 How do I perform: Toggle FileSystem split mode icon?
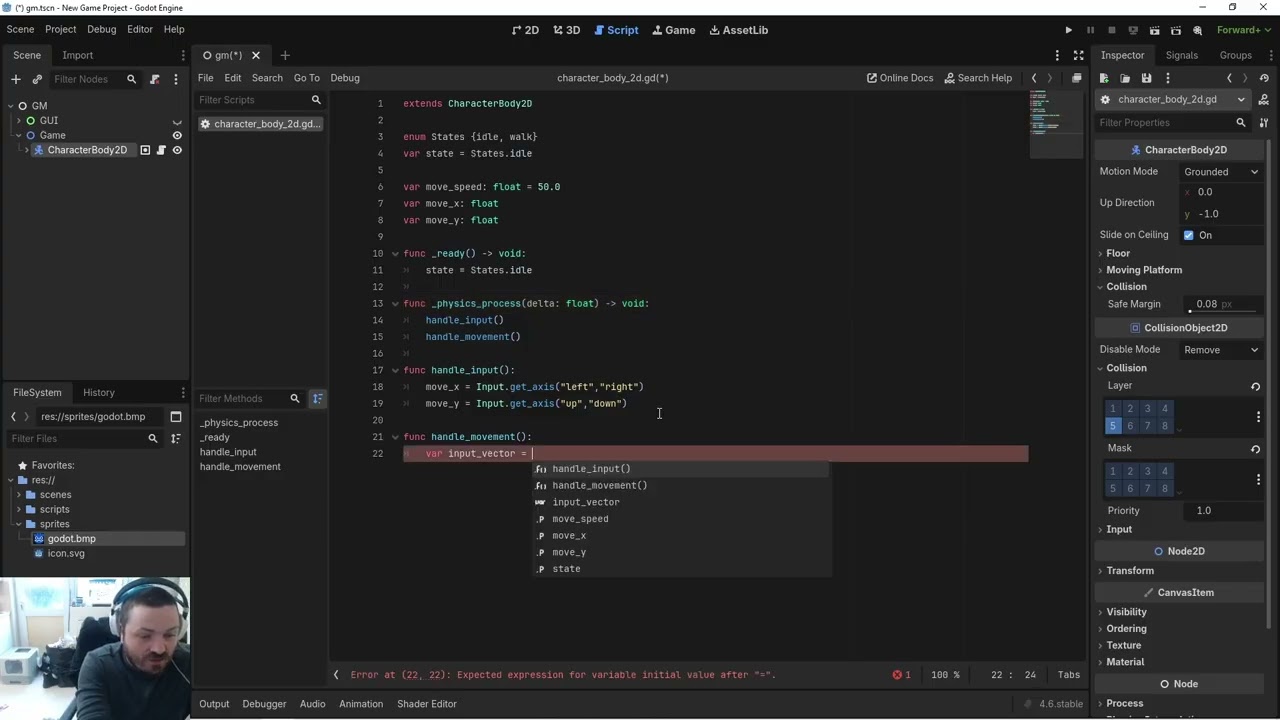pyautogui.click(x=176, y=417)
